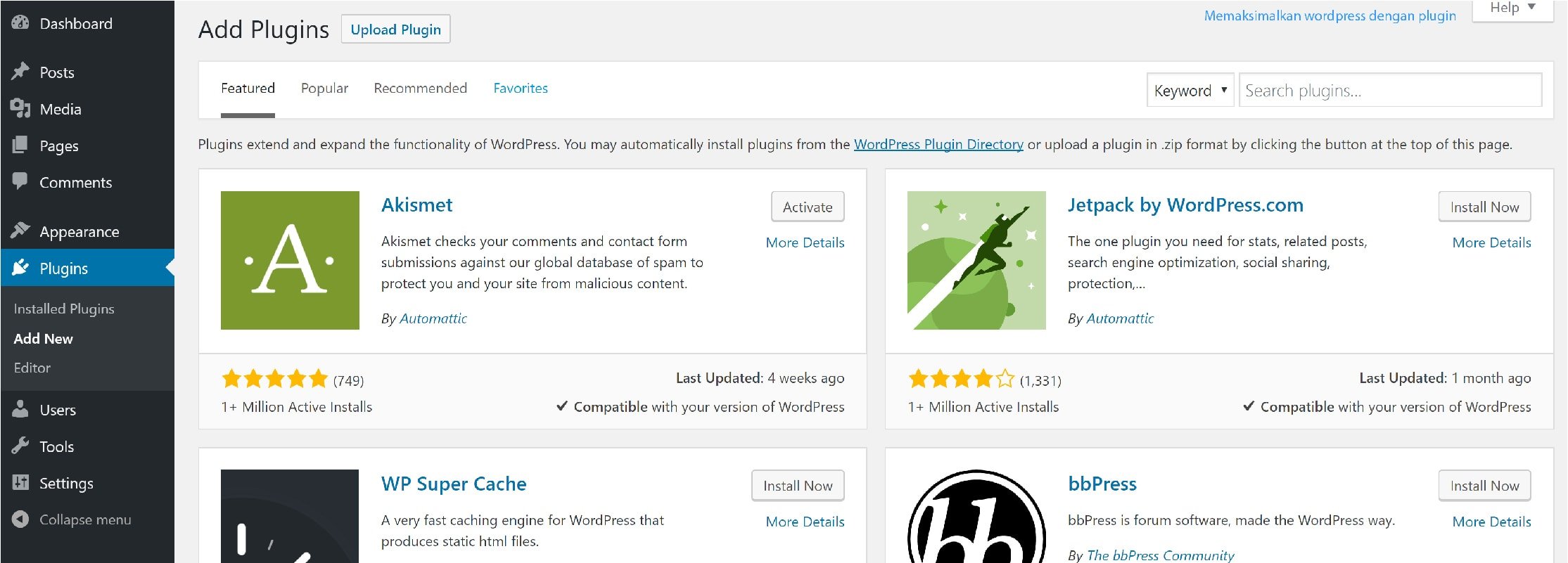Click the bbPress title link
The height and width of the screenshot is (563, 1568).
[x=1102, y=484]
